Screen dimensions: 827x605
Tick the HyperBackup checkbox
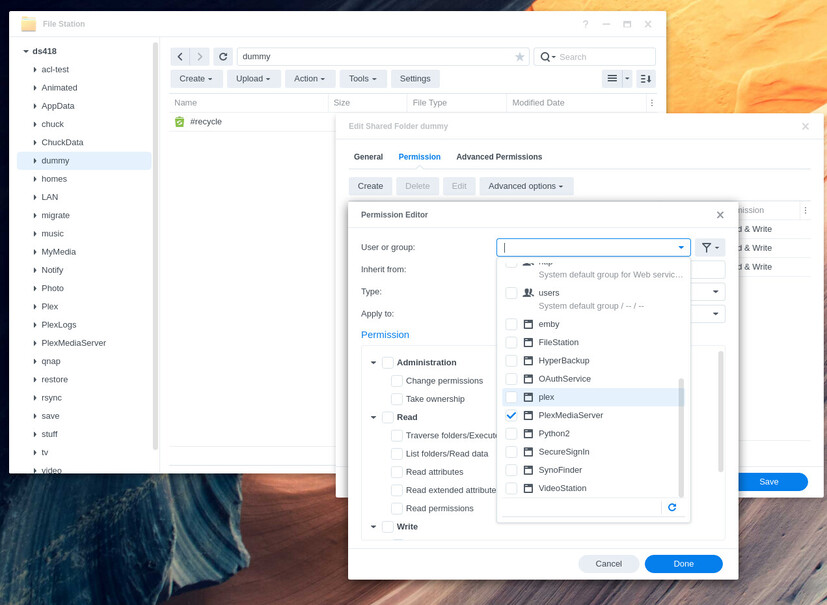tap(511, 361)
